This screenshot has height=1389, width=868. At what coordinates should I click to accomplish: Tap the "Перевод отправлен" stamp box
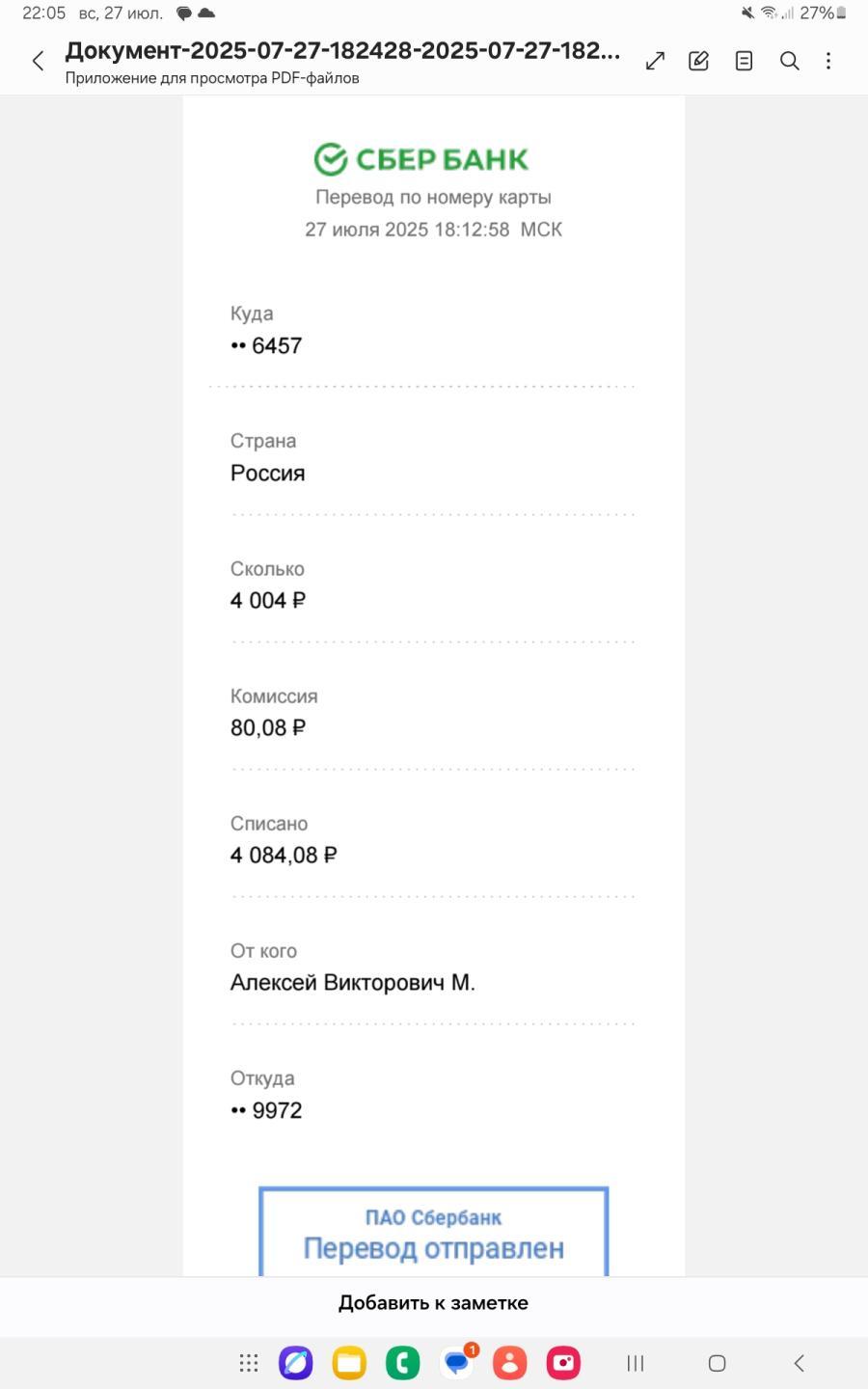(x=433, y=1233)
